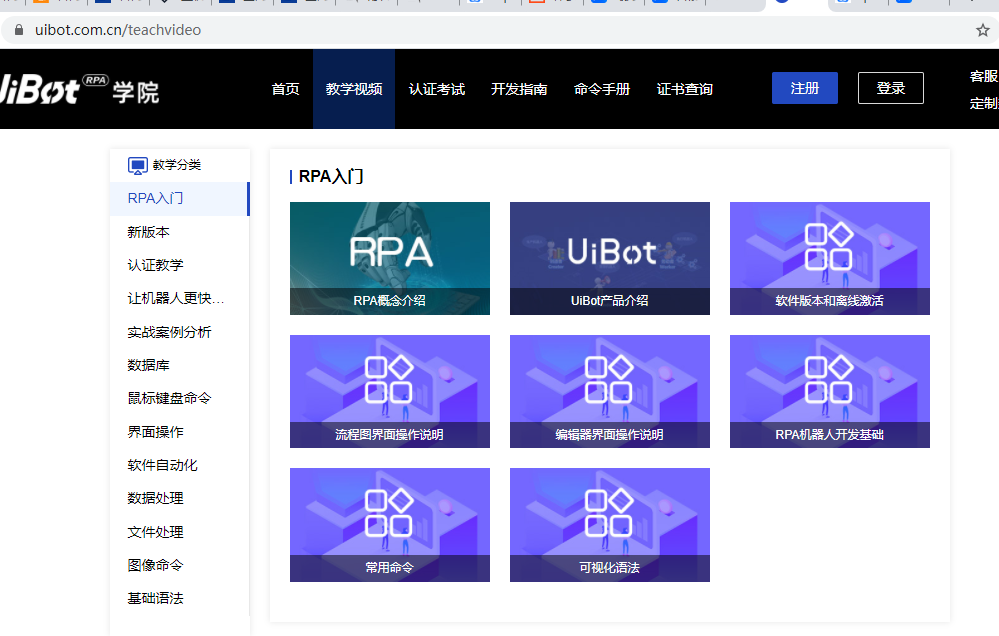Open the 客服 customer service icon
This screenshot has width=999, height=636.
(x=983, y=74)
